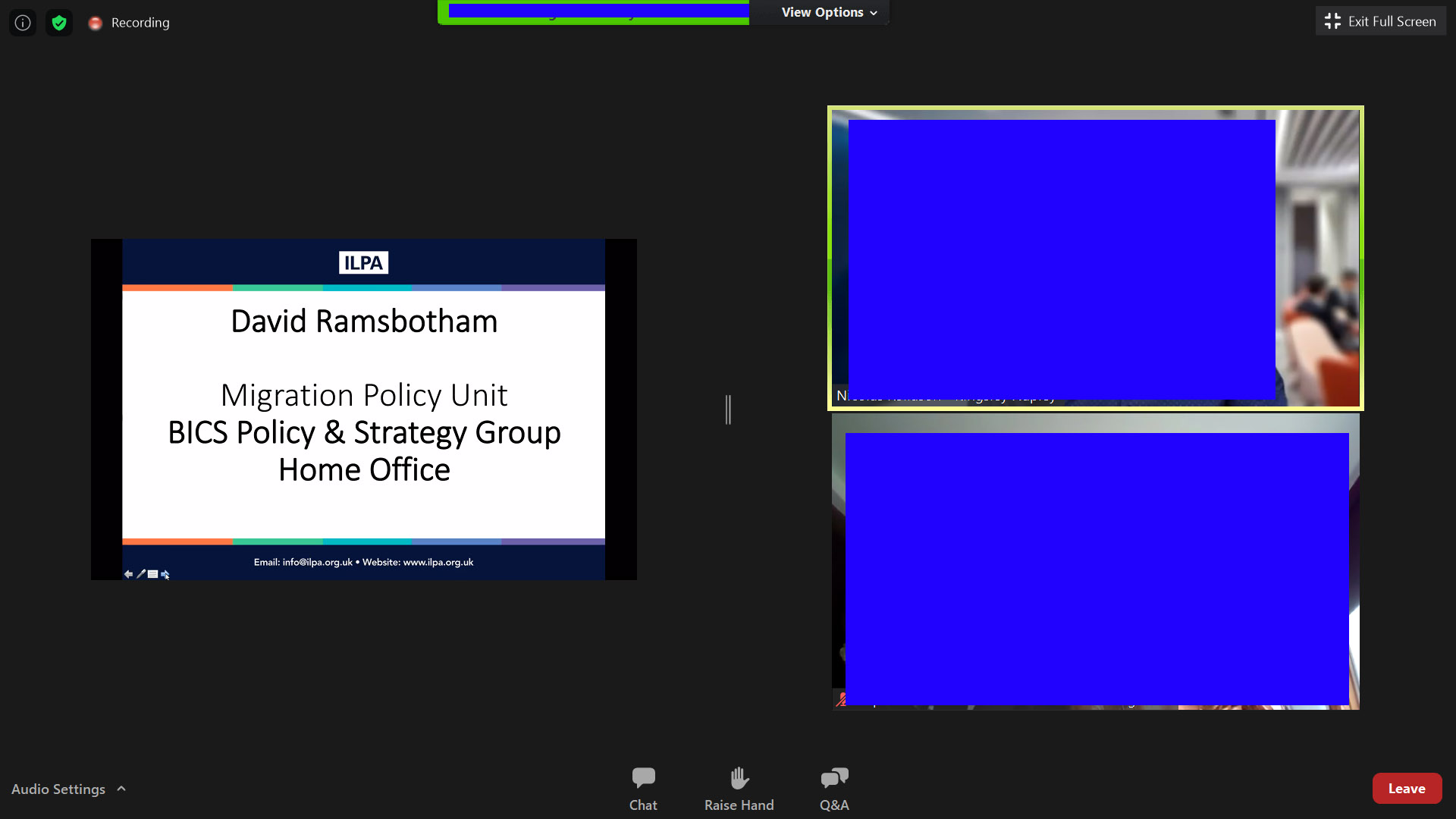Image resolution: width=1456 pixels, height=819 pixels.
Task: Toggle Raise Hand on
Action: tap(739, 787)
